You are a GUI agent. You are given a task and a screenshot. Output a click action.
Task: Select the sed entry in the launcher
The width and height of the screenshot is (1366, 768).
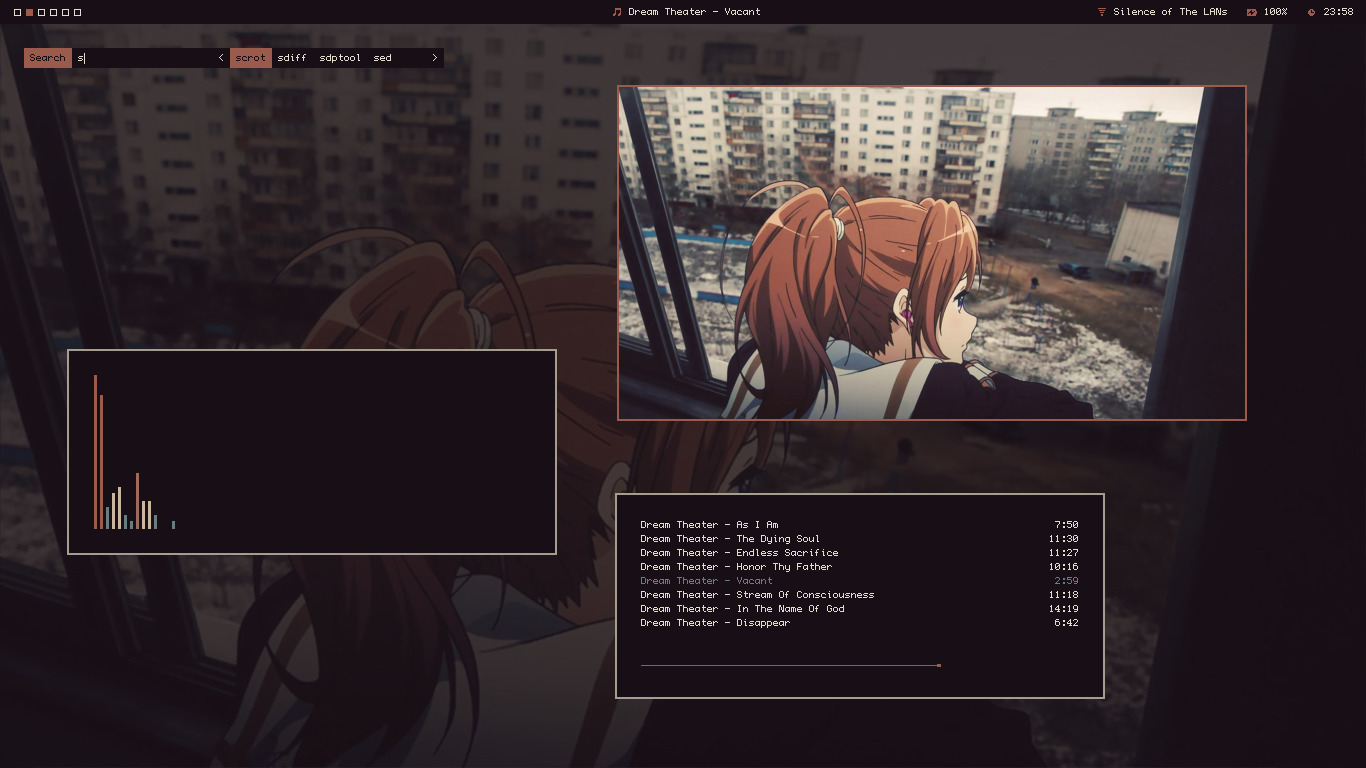click(x=382, y=58)
